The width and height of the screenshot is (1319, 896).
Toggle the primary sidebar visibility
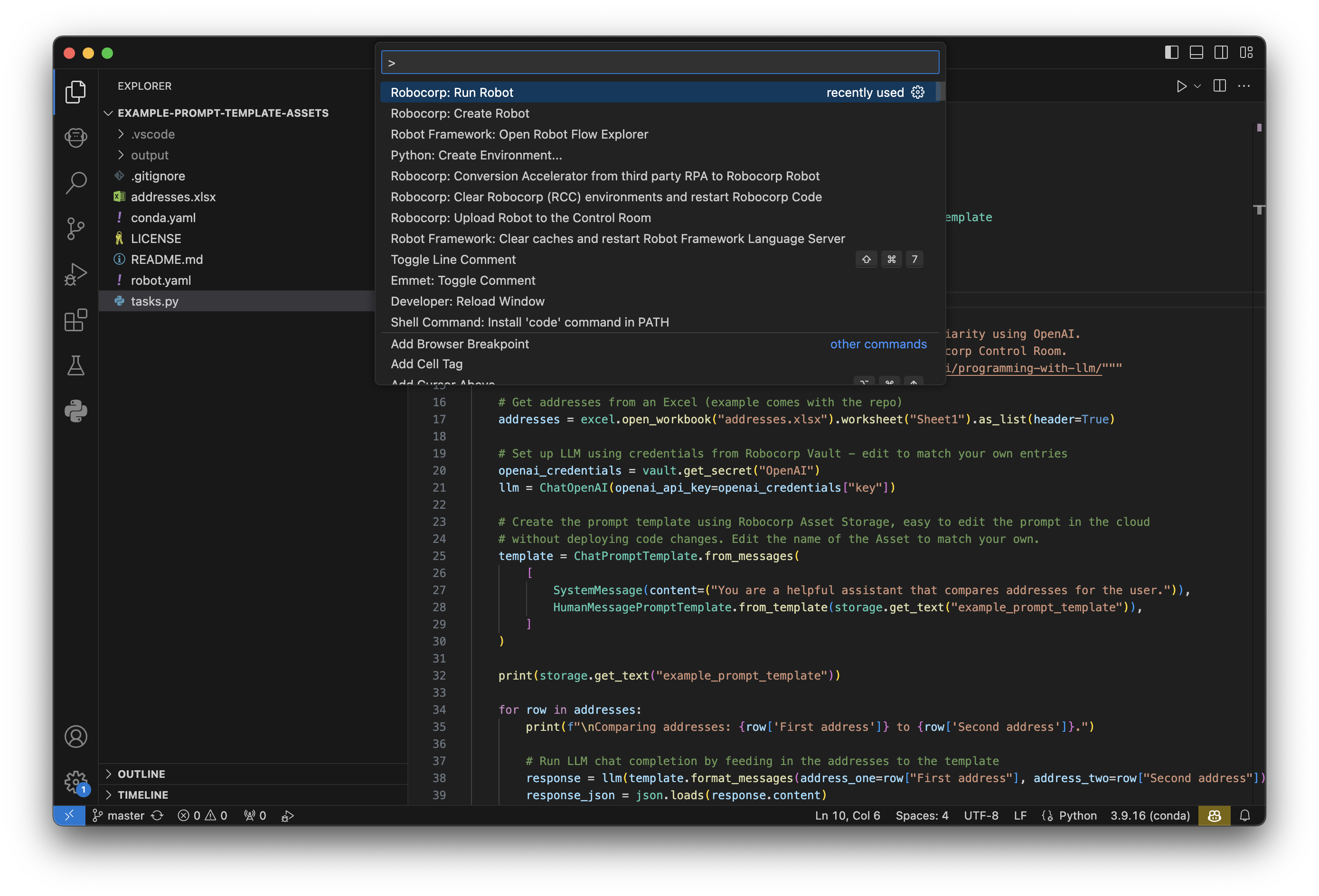click(1170, 52)
